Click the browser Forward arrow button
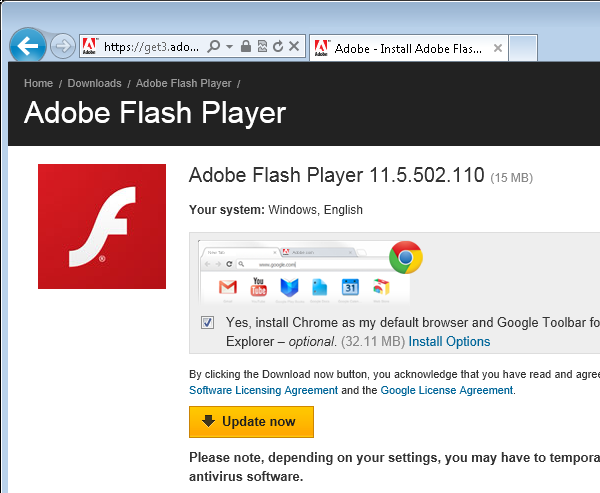Viewport: 600px width, 493px height. 63,46
